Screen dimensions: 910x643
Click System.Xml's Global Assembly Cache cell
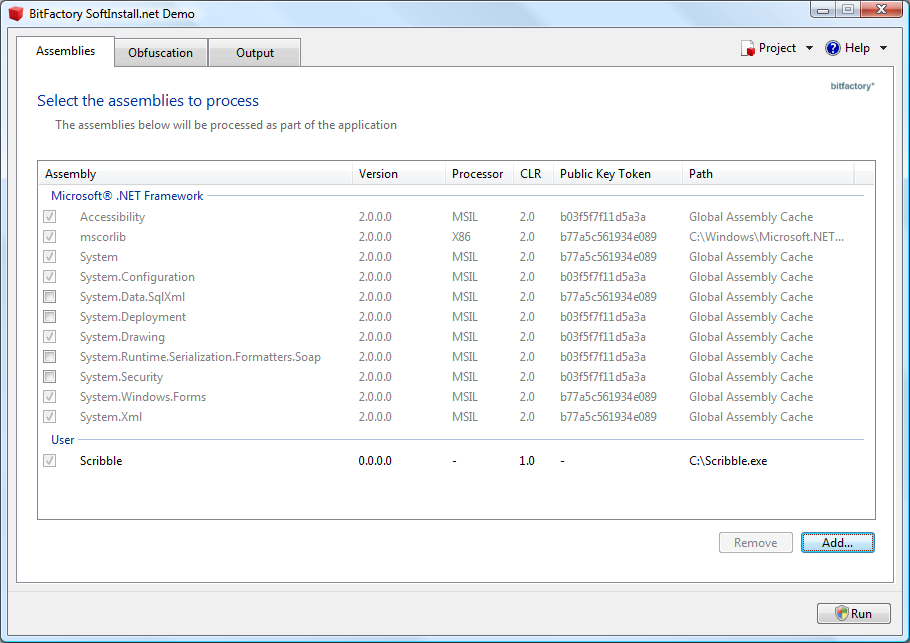coord(751,417)
